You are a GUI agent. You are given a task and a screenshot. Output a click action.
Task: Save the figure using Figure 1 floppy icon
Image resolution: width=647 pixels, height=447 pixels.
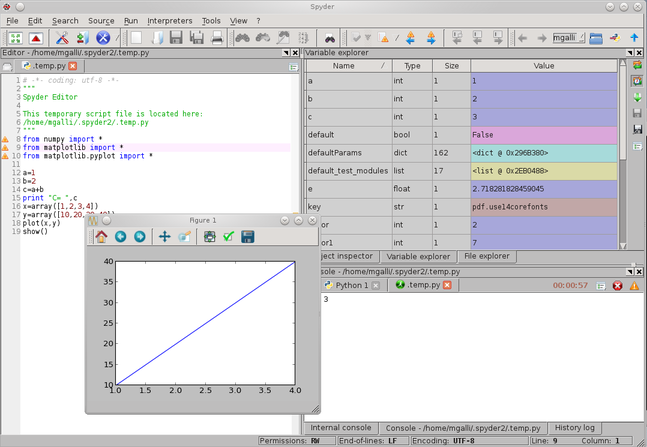[x=248, y=237]
